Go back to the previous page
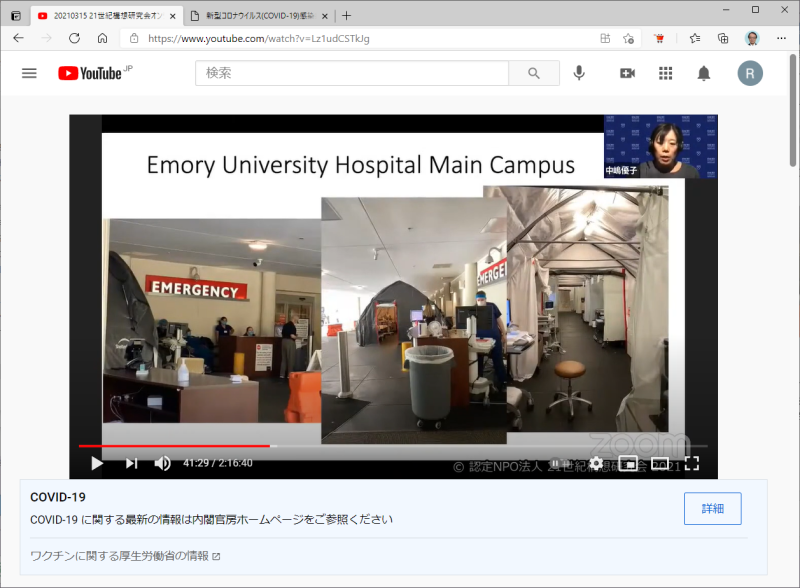This screenshot has height=588, width=800. click(x=18, y=38)
